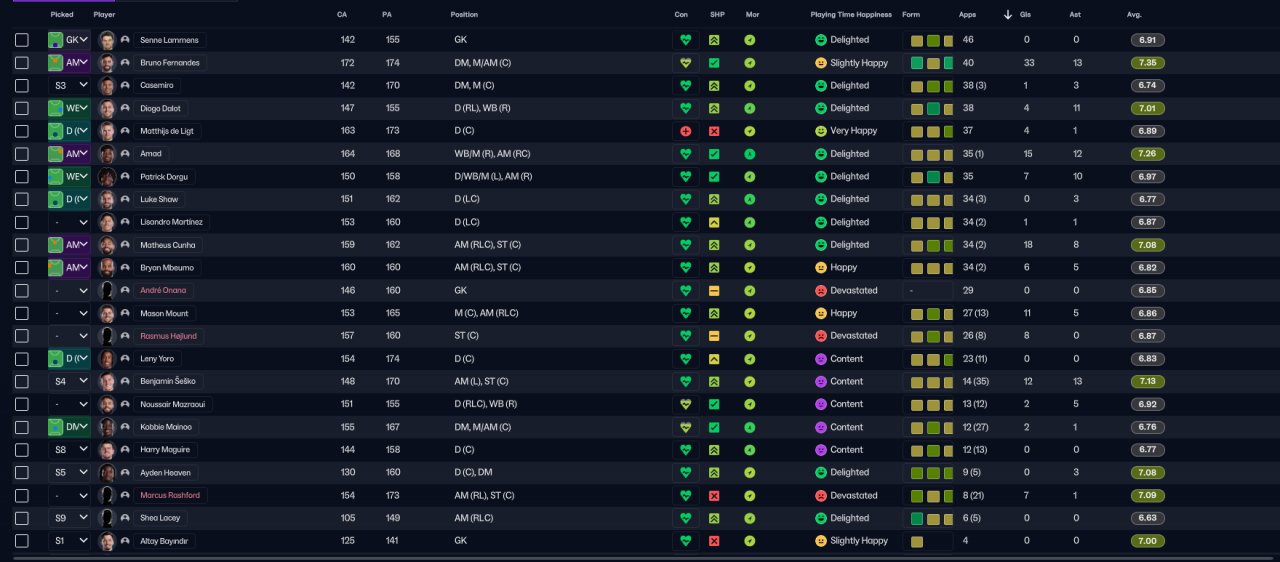Open the S9 picked dropdown for Shea Lacey
The image size is (1280, 562).
pos(69,518)
